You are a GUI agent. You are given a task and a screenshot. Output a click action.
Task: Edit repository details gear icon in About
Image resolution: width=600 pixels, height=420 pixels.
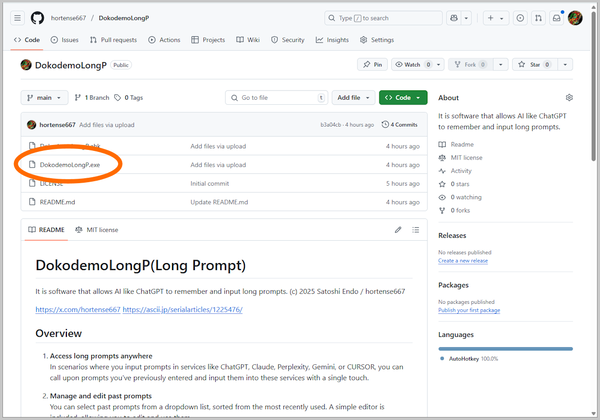569,98
